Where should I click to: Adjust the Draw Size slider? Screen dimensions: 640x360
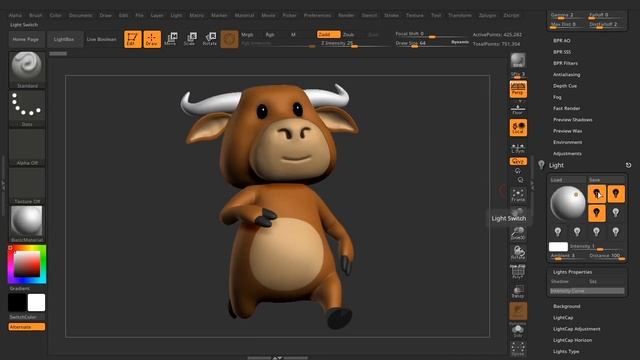tap(432, 43)
